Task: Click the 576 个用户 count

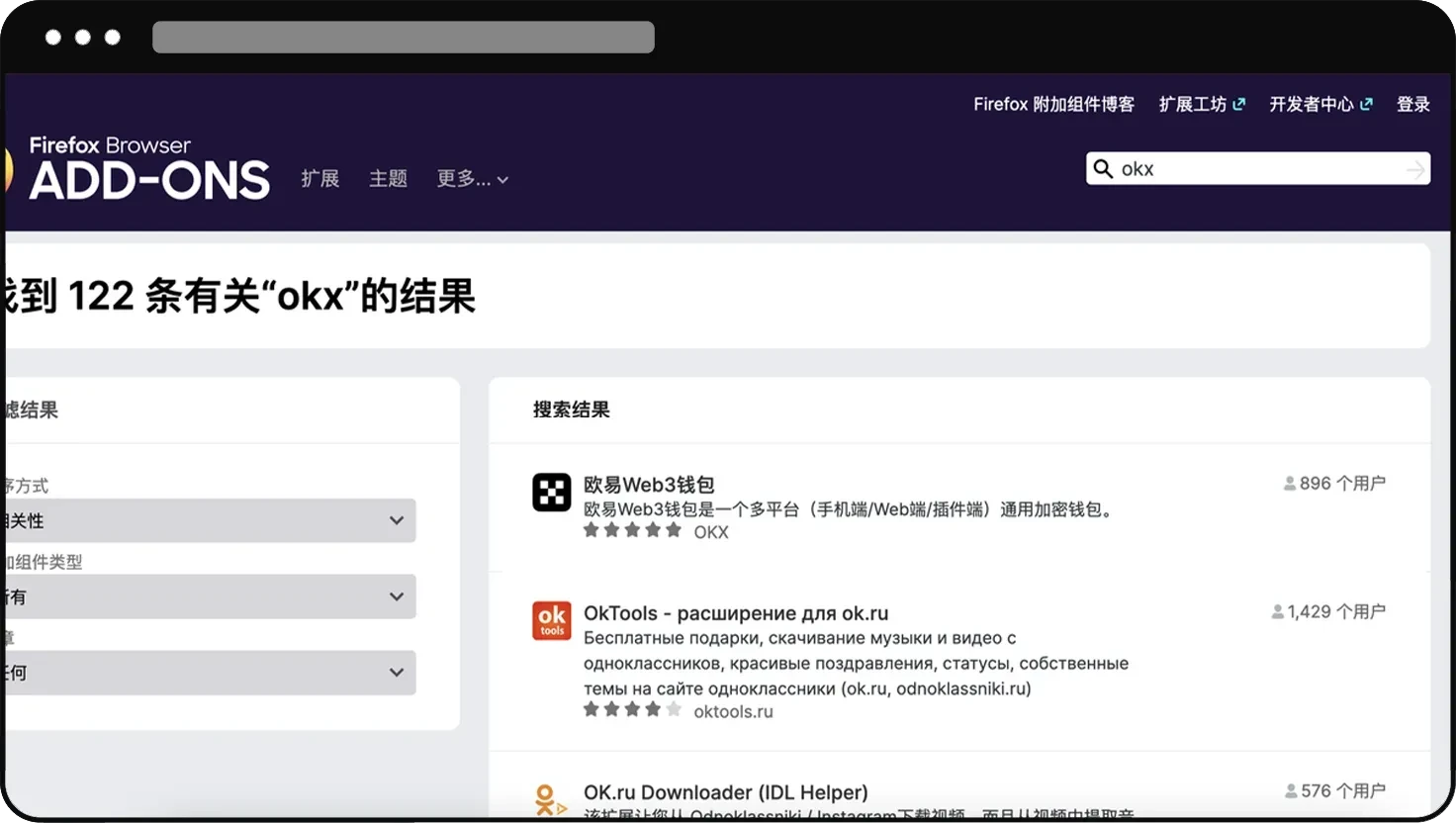Action: [x=1343, y=791]
